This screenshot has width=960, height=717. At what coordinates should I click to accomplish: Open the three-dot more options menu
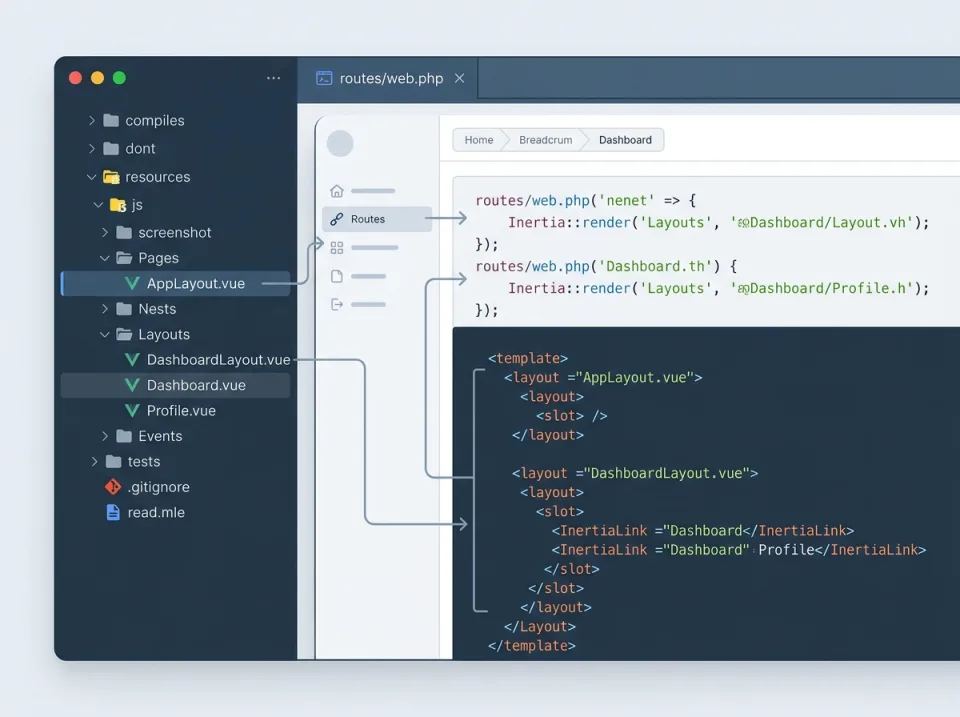[274, 78]
